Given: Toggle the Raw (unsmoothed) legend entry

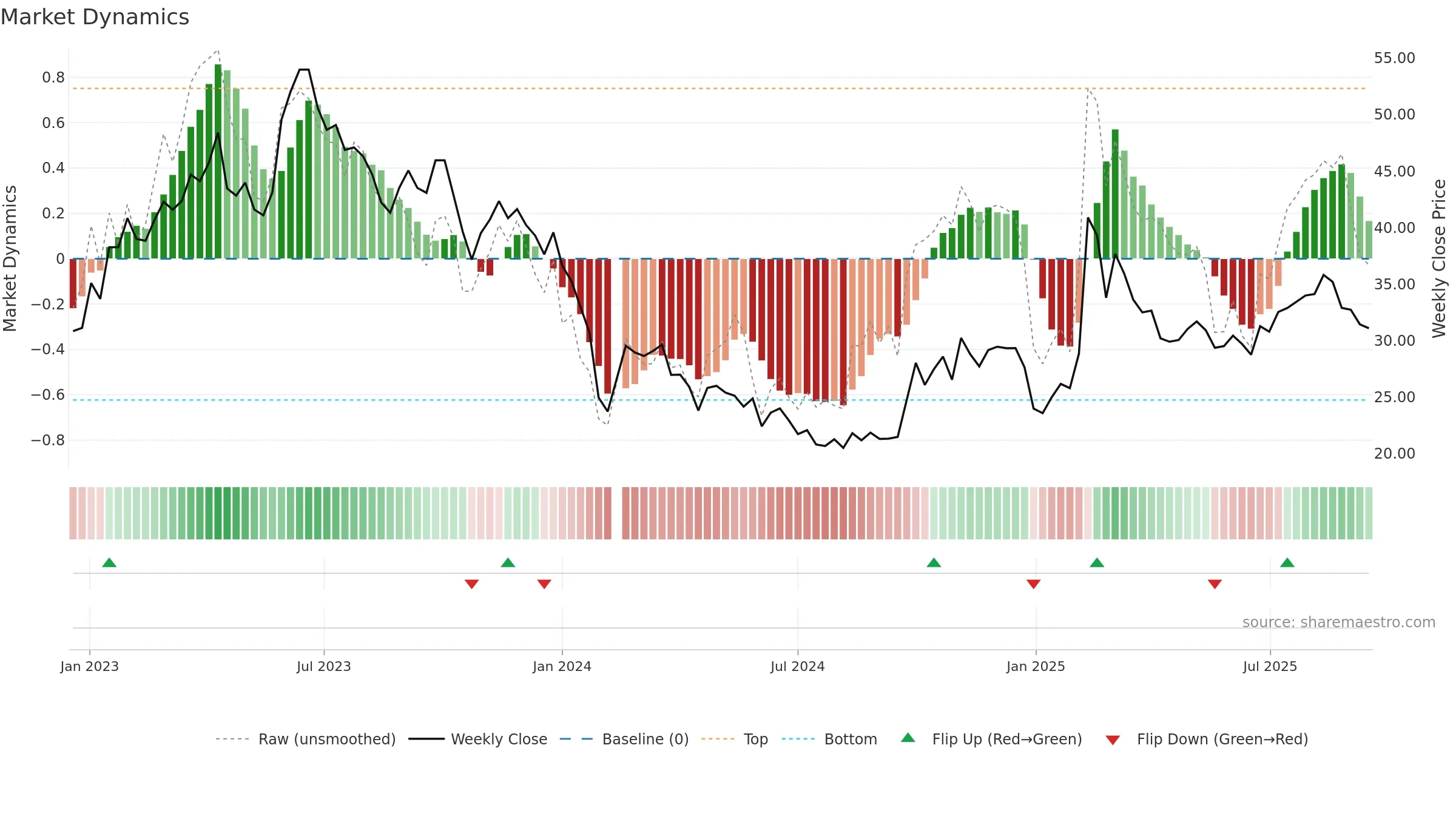Looking at the screenshot, I should click(x=306, y=739).
